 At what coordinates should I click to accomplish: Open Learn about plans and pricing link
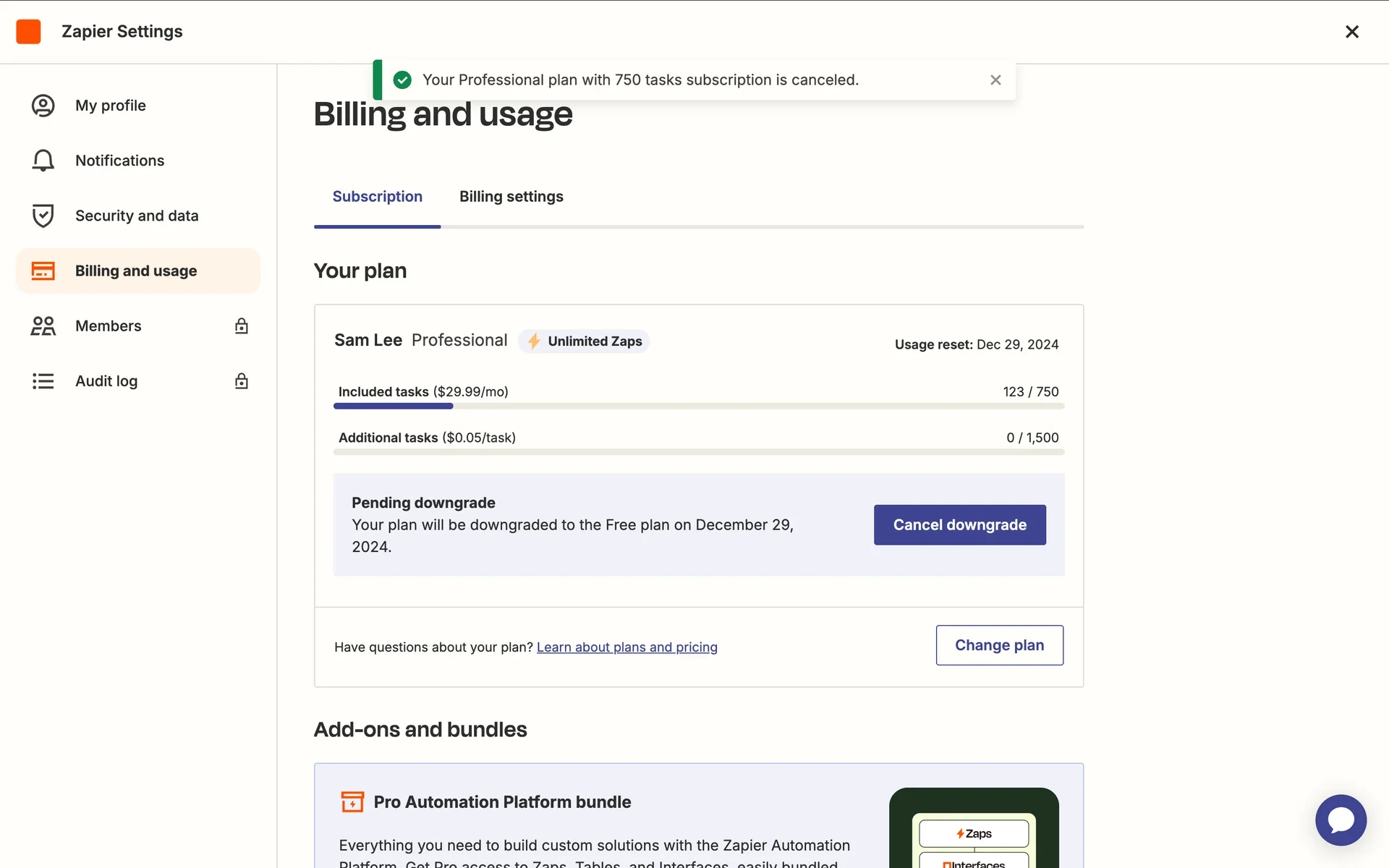tap(626, 647)
